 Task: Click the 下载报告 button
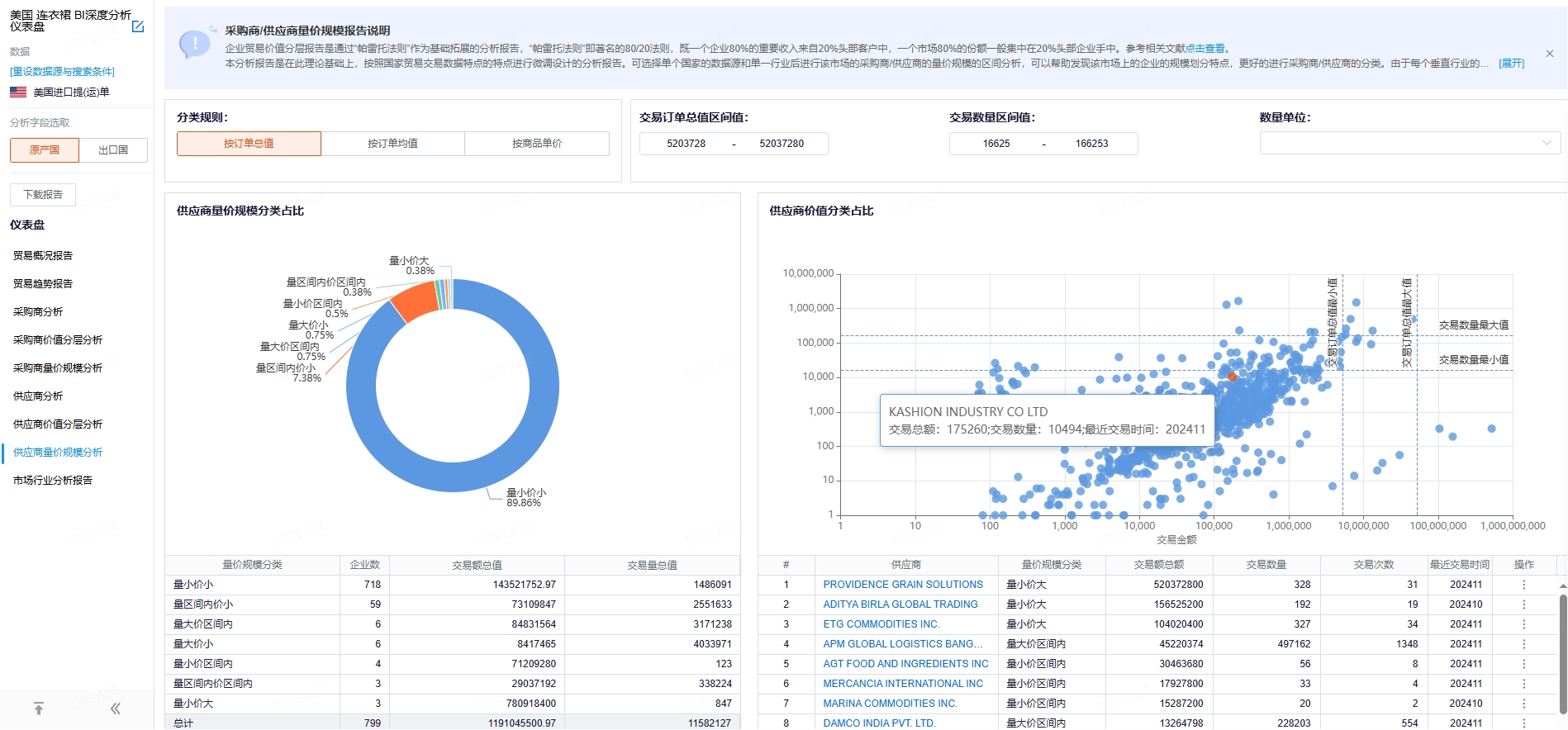[x=43, y=195]
